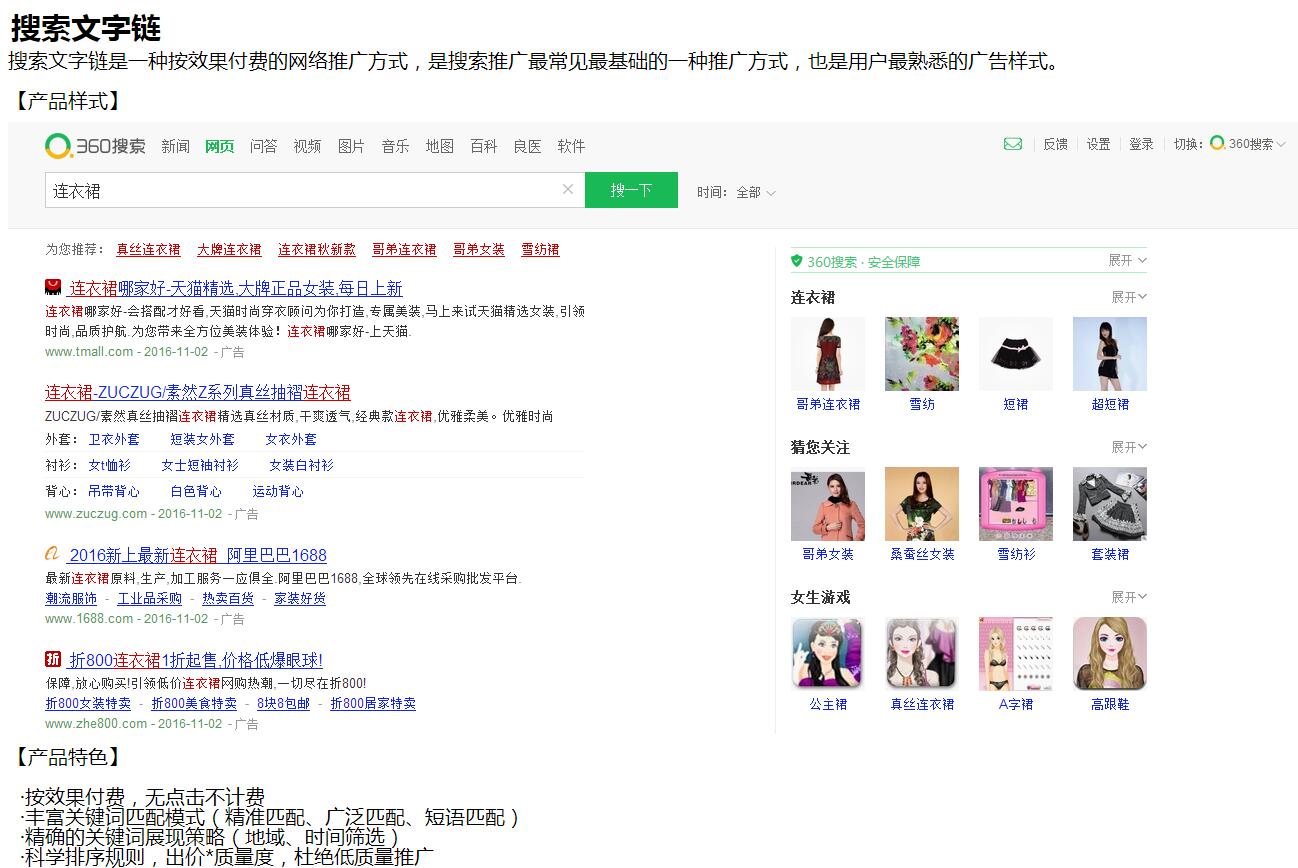This screenshot has height=868, width=1298.
Task: Click the suggested search 真丝连衣裙
Action: pyautogui.click(x=148, y=249)
